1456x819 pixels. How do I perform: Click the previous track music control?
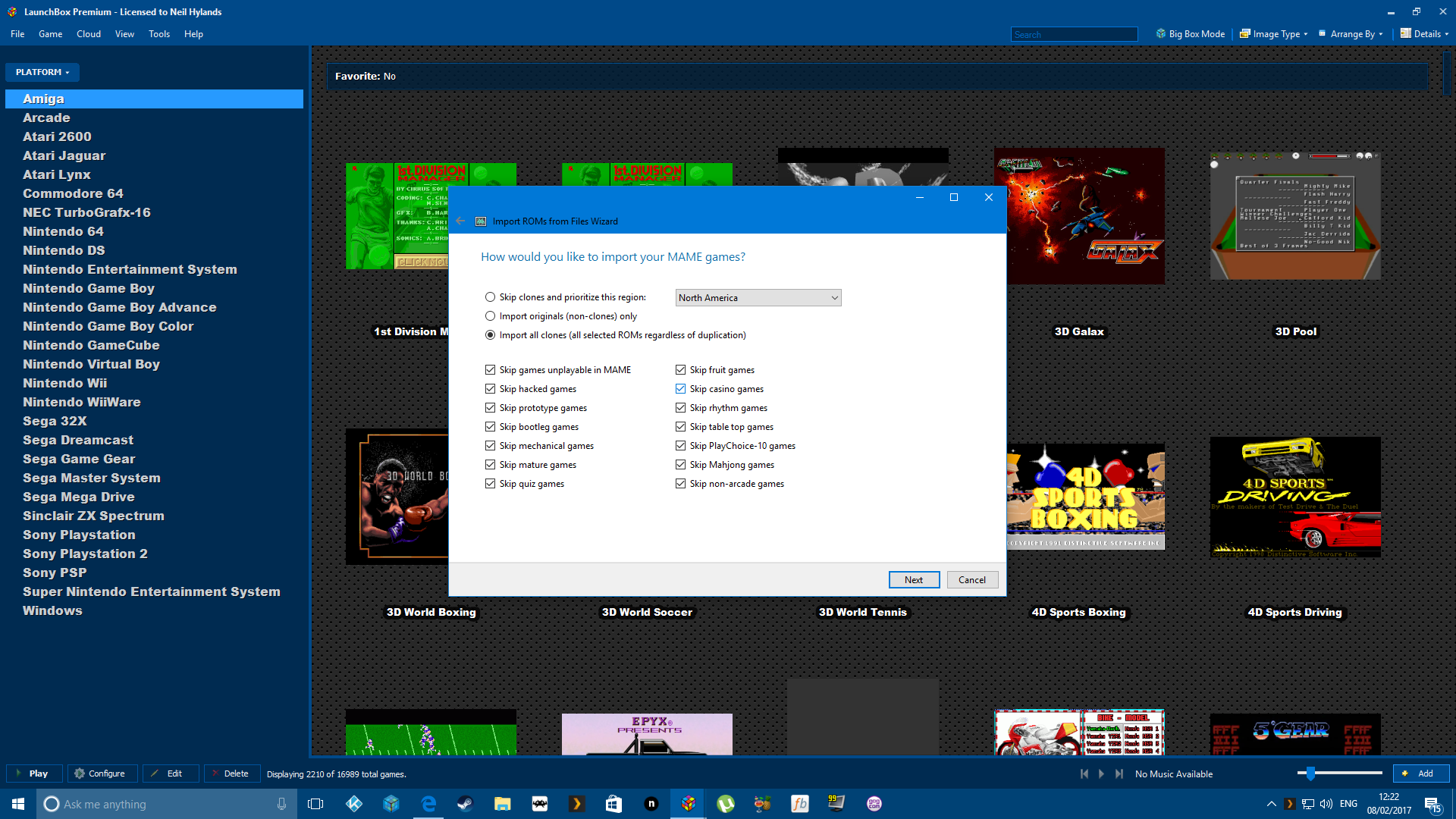tap(1084, 773)
